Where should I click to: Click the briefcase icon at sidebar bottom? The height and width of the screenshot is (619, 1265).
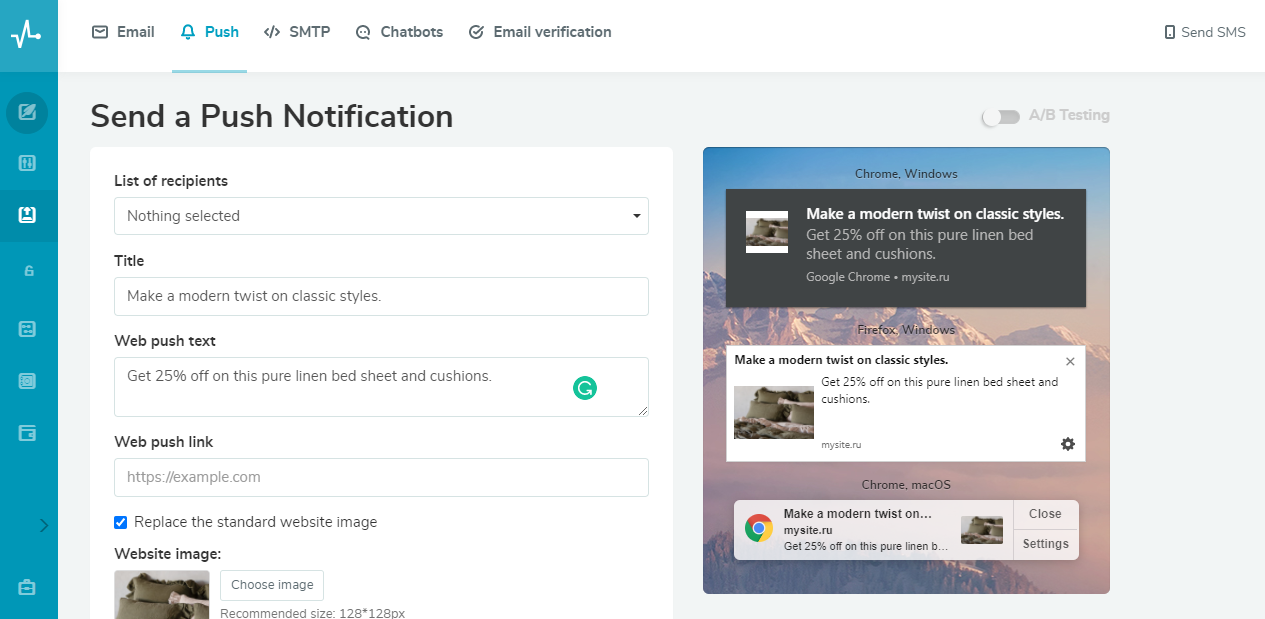click(27, 588)
